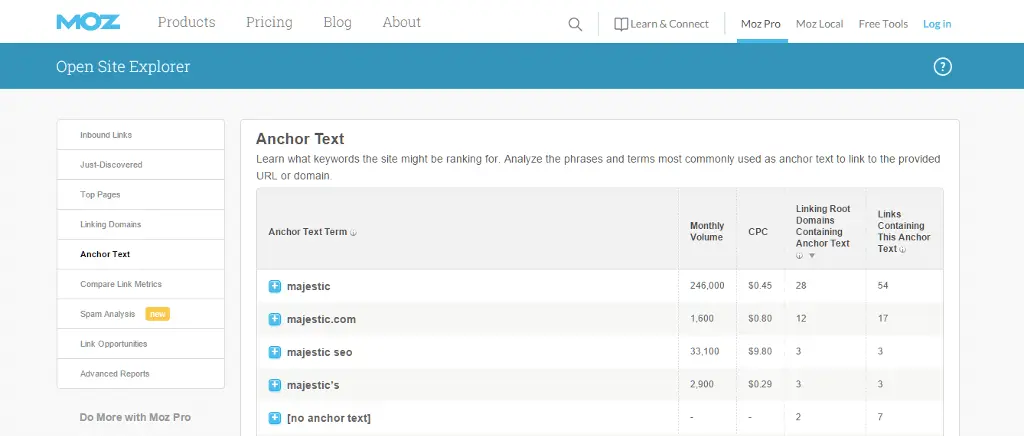Expand the 'majestic' anchor text row

pyautogui.click(x=275, y=286)
